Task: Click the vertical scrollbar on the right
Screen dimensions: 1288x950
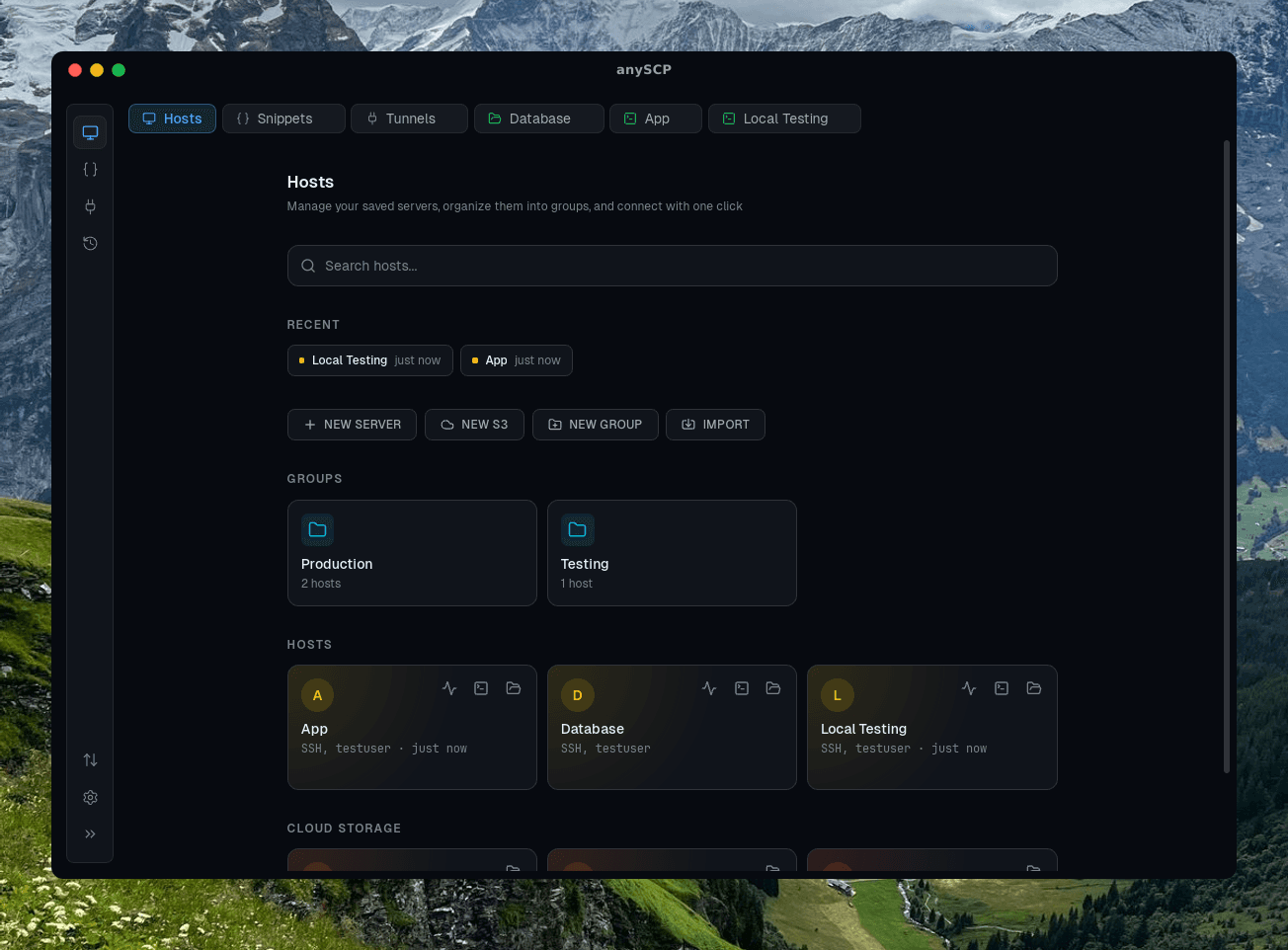Action: (x=1227, y=456)
